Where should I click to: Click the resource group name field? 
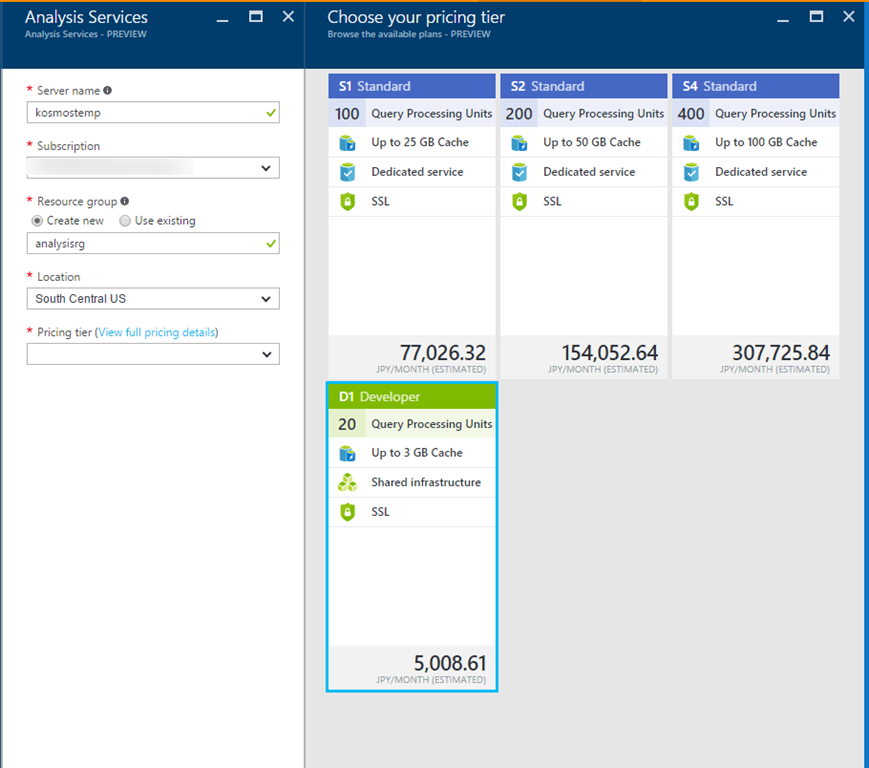[145, 243]
